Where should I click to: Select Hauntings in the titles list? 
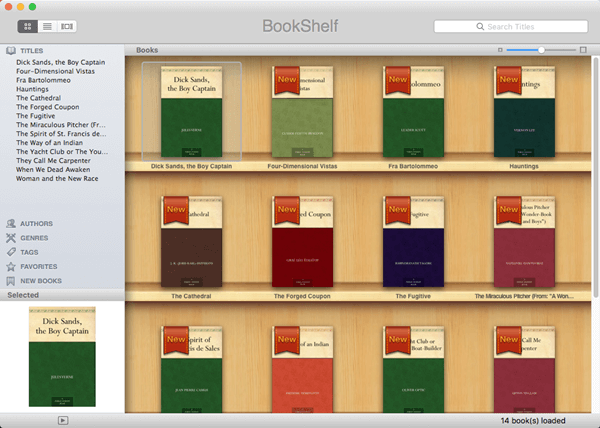tap(32, 89)
